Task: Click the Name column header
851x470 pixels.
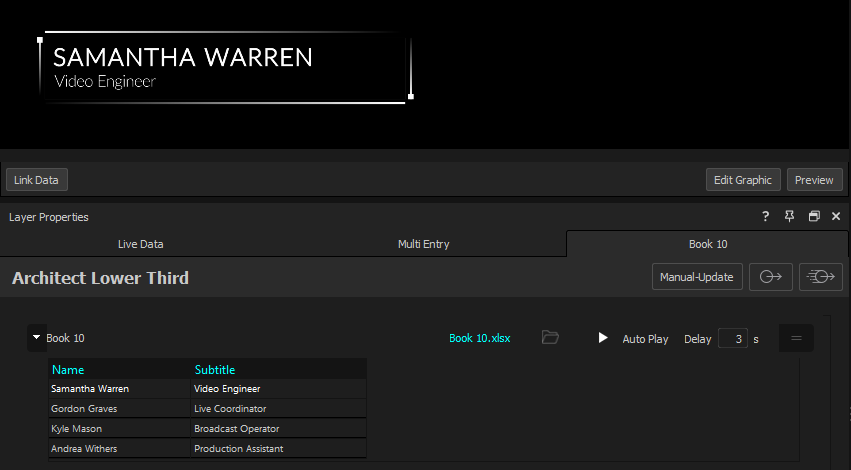Action: [x=119, y=370]
